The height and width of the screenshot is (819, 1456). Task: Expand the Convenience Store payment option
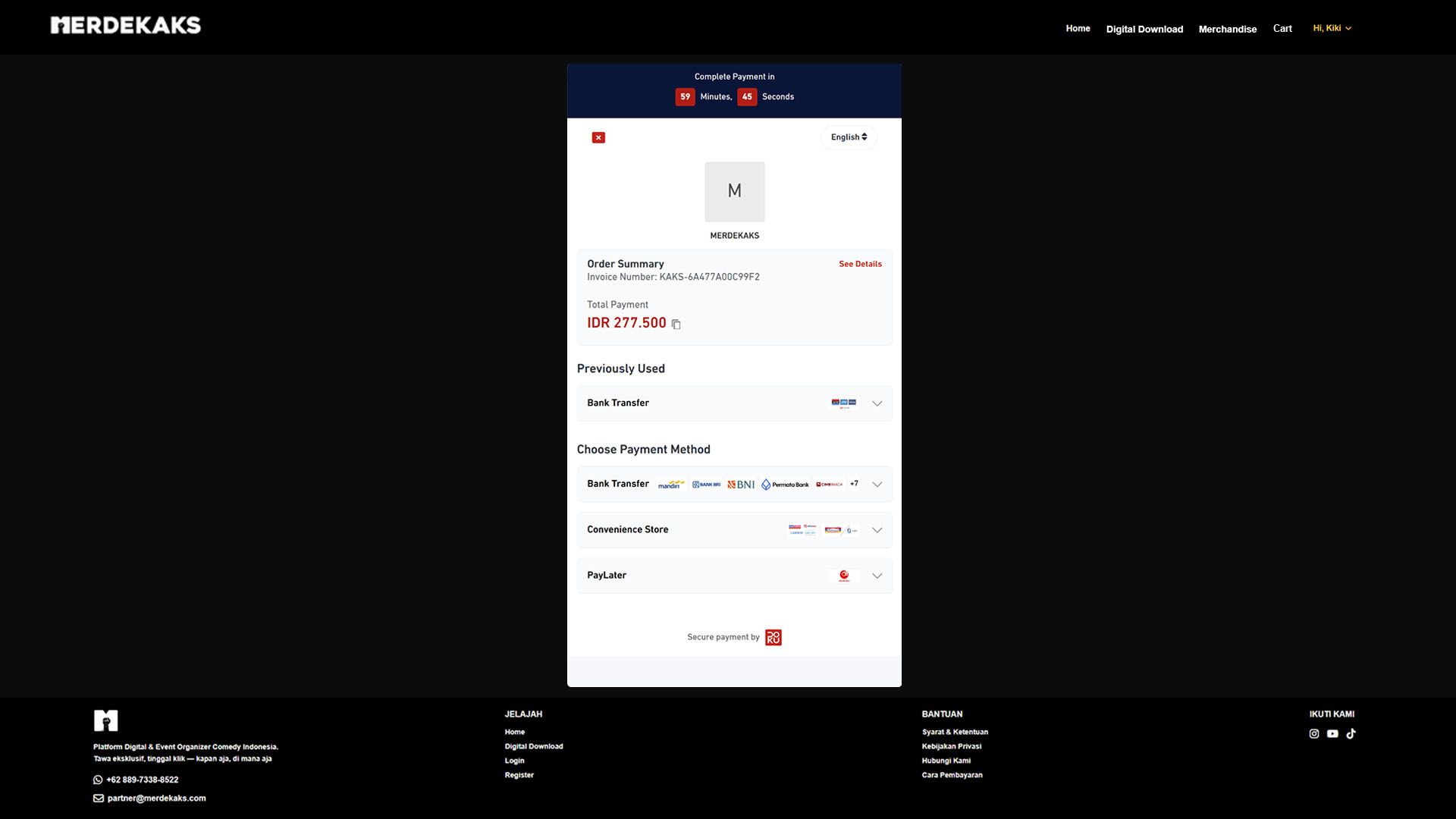click(734, 530)
